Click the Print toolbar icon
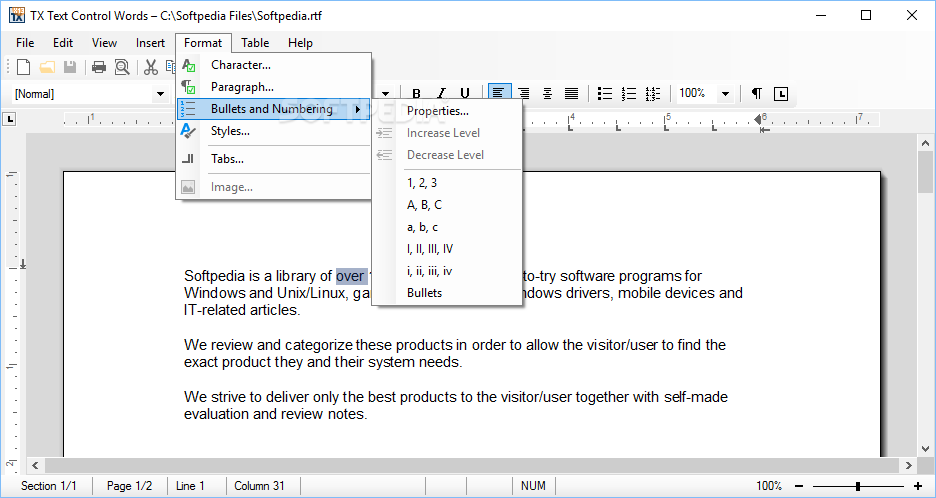936x498 pixels. pos(98,67)
